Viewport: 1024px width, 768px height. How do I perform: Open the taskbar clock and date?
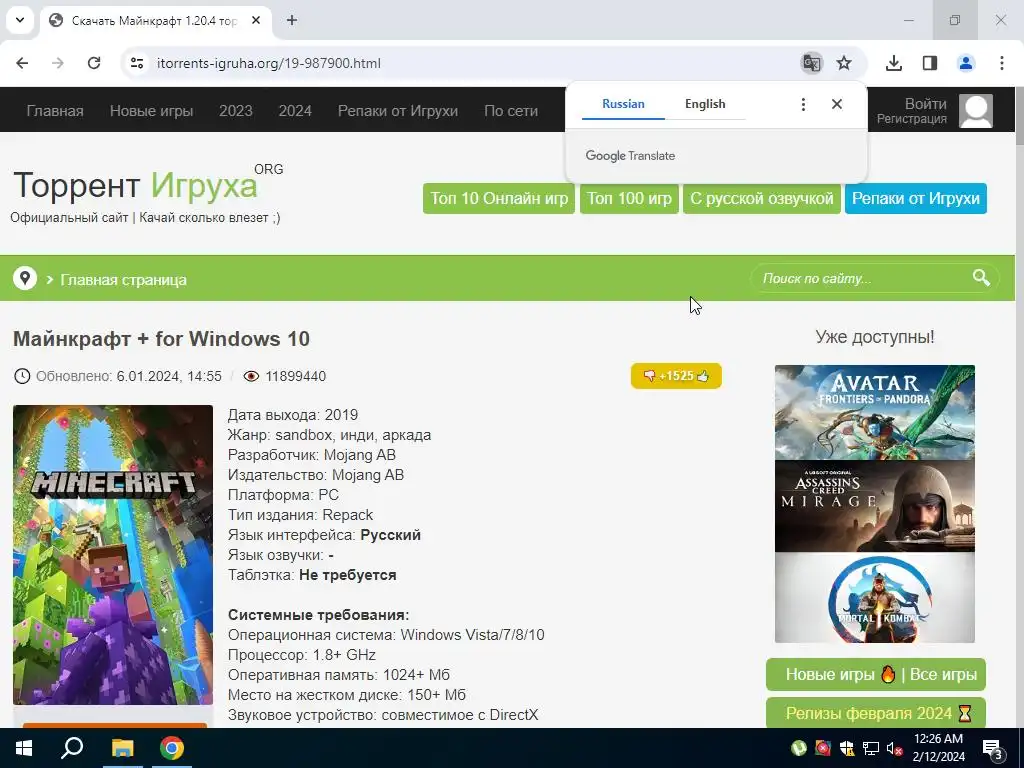click(x=938, y=748)
